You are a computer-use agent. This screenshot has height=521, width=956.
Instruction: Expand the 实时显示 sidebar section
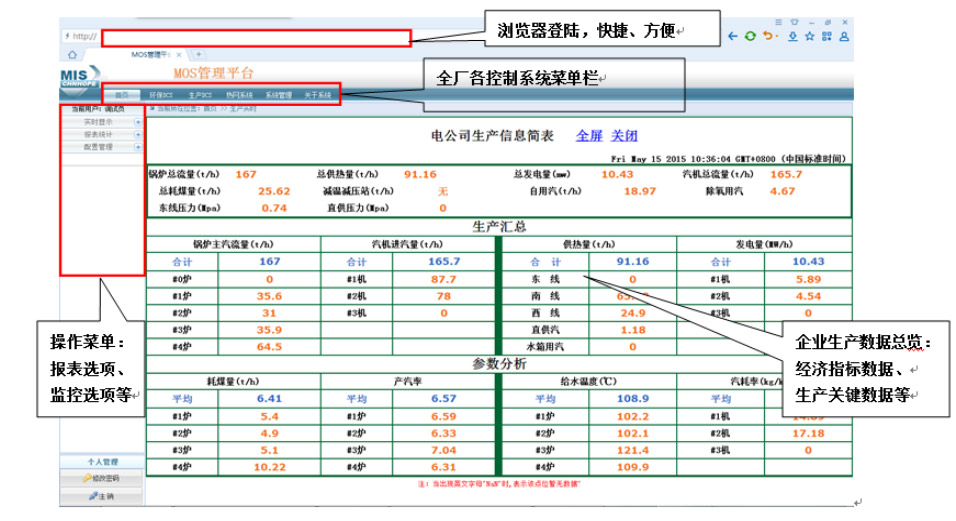point(138,121)
